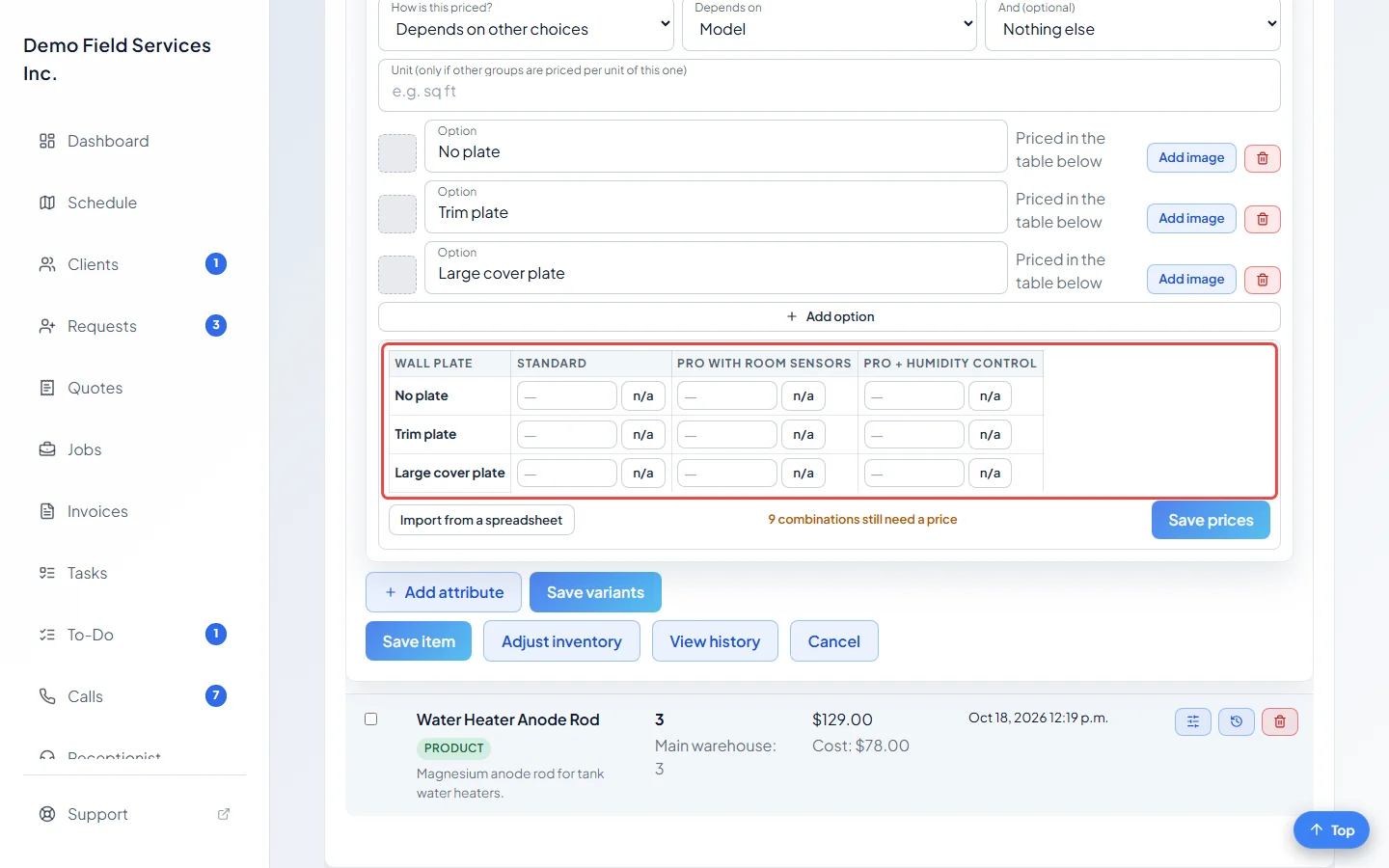The height and width of the screenshot is (868, 1389).
Task: Click the Tasks list icon
Action: (x=47, y=573)
